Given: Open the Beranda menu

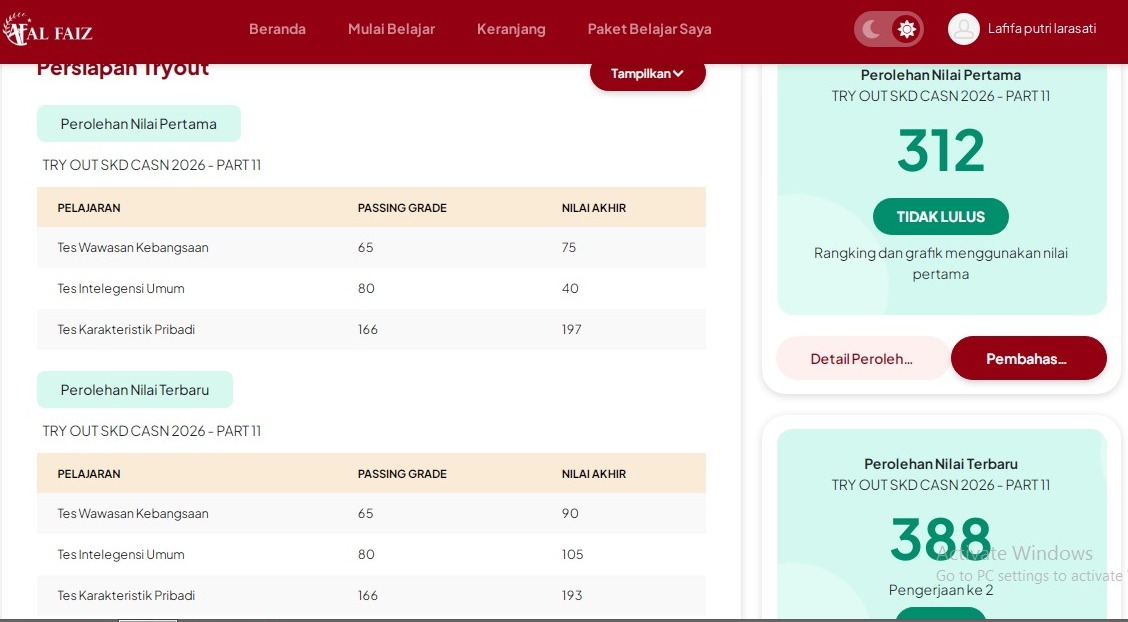Looking at the screenshot, I should click(x=277, y=29).
